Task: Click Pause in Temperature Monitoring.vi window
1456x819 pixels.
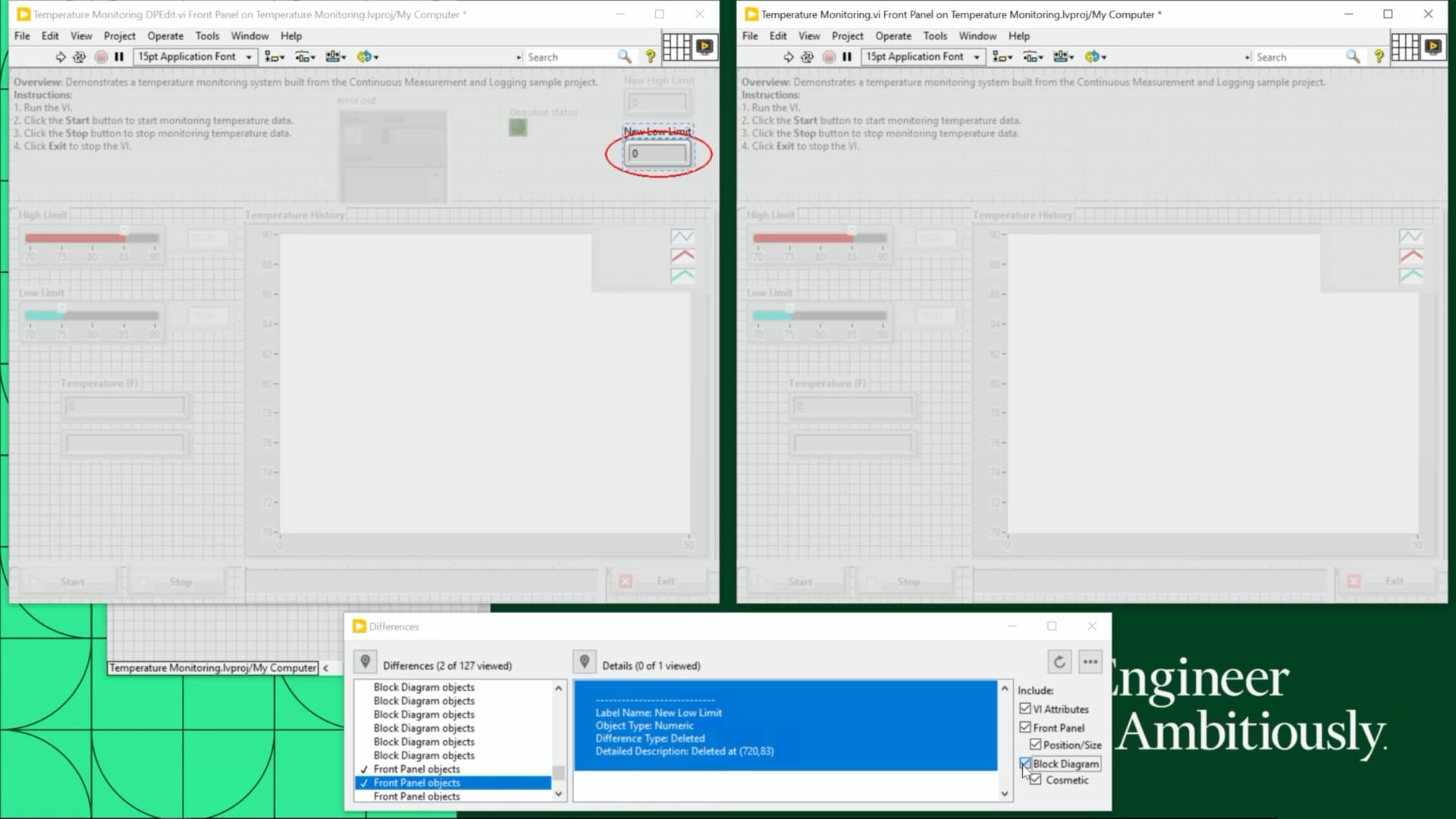Action: click(847, 57)
